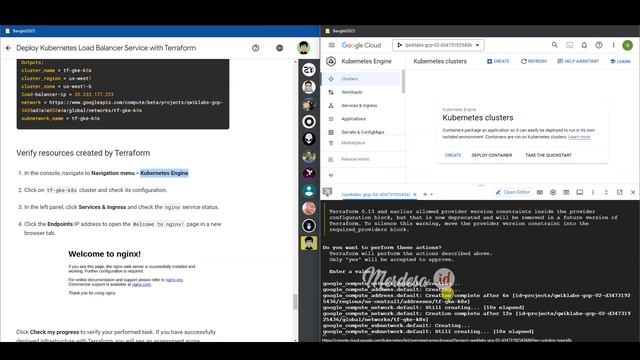Click the Kubernetes Engine product icon
Viewport: 640px width, 360px height.
click(x=331, y=61)
